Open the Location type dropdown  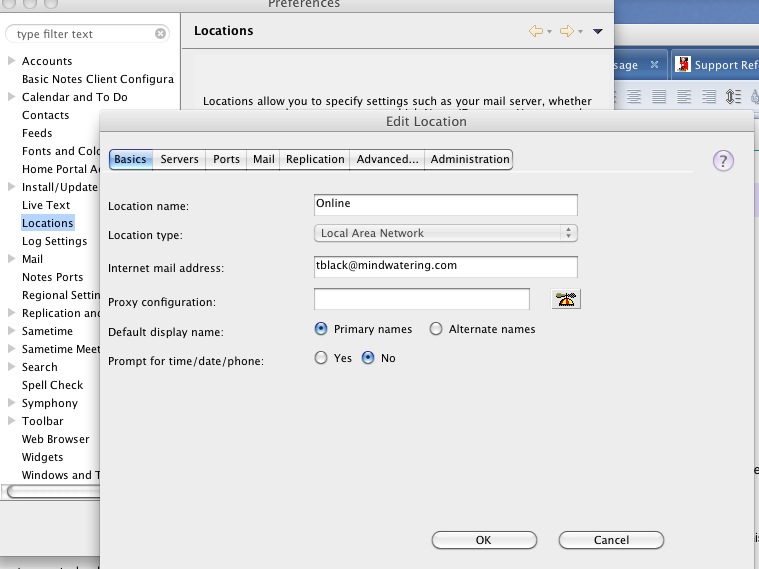(x=446, y=233)
